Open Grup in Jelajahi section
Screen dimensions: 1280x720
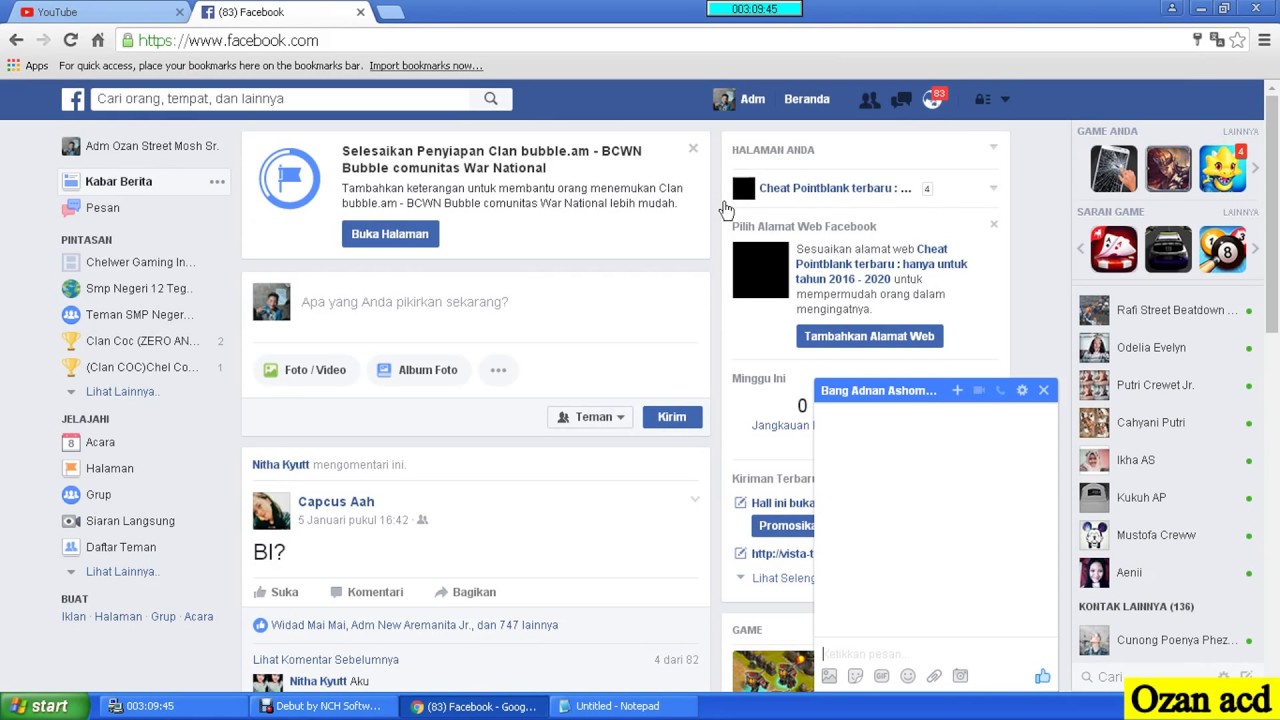pos(98,495)
